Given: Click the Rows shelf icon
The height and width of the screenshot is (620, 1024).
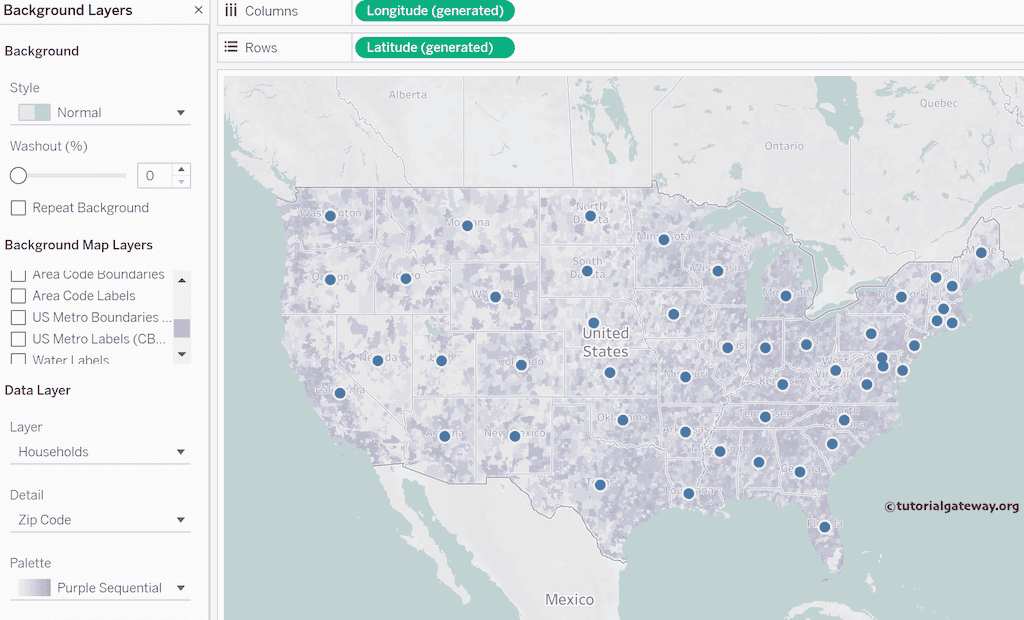Looking at the screenshot, I should tap(231, 47).
